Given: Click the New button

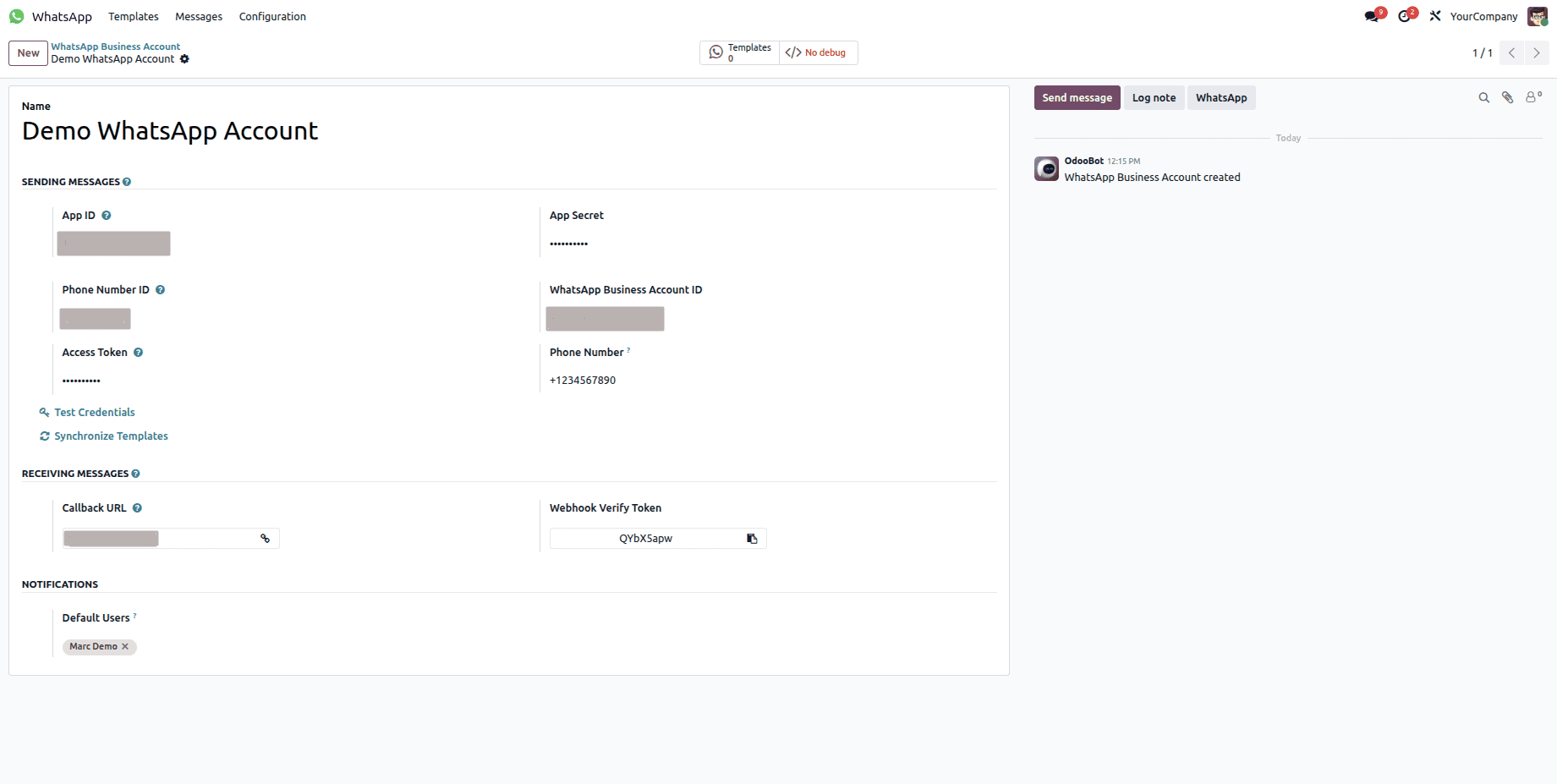Looking at the screenshot, I should click(x=28, y=52).
